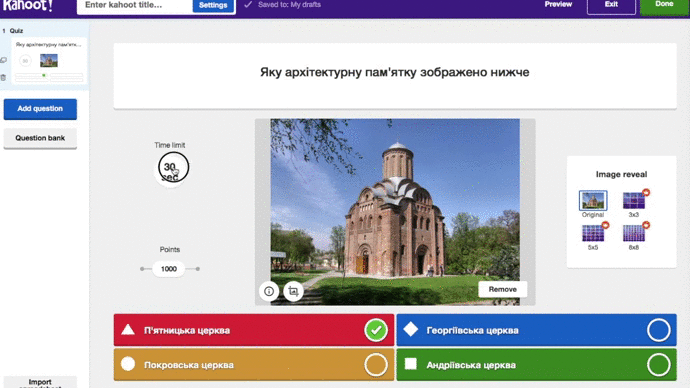This screenshot has height=388, width=690.
Task: Click the premium badge on 8x8 reveal
Action: click(x=646, y=225)
